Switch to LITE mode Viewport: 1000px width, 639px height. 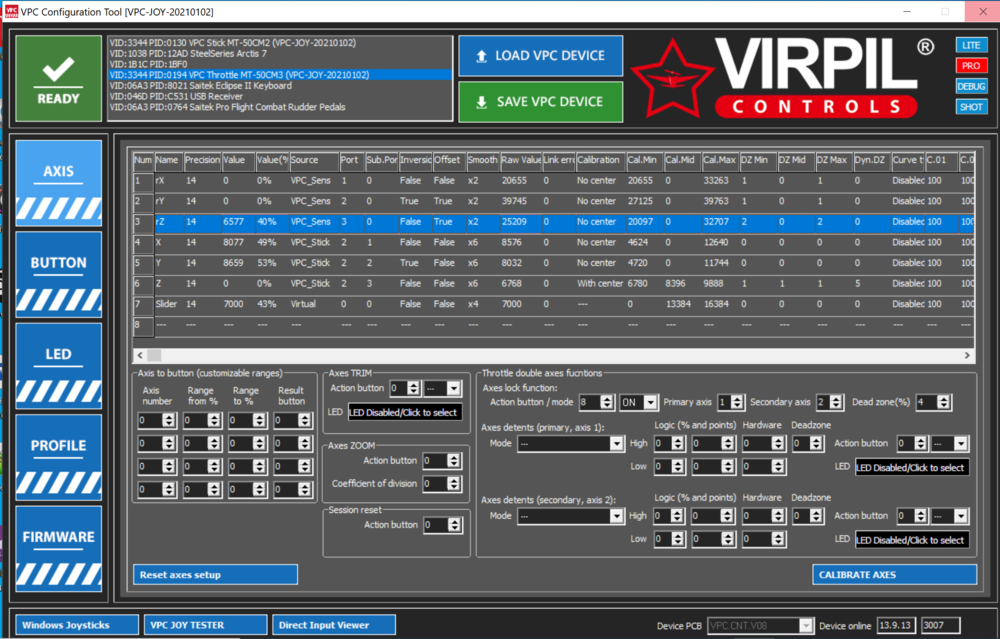click(x=971, y=45)
